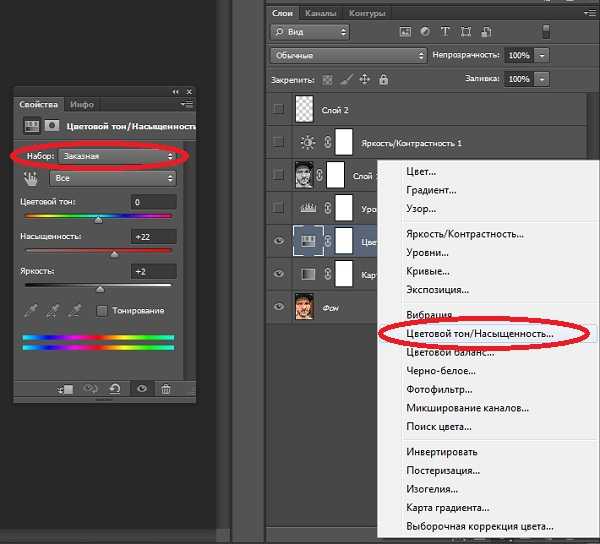Select first eyedropper tool

(x=31, y=311)
